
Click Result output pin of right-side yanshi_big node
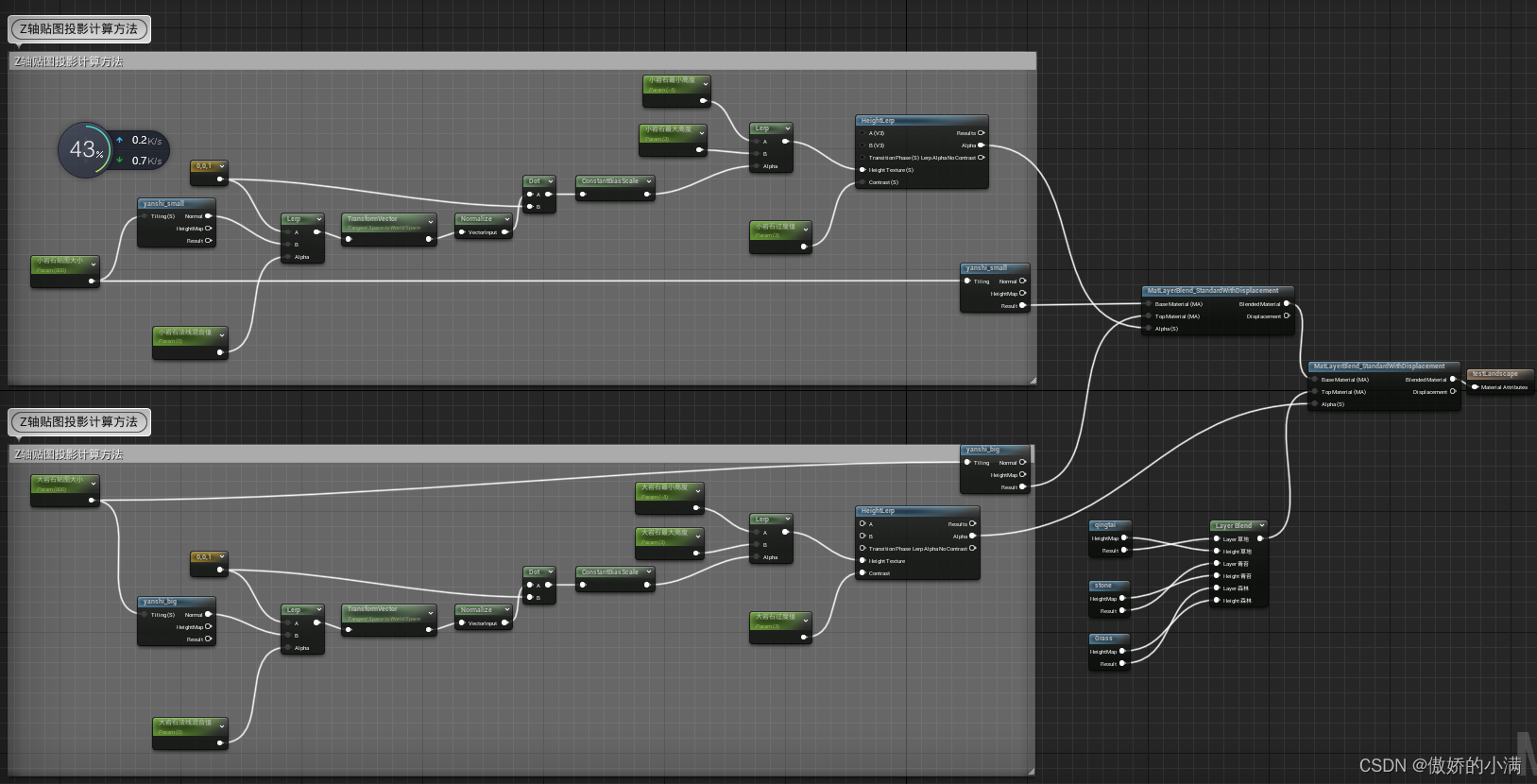[x=1022, y=487]
